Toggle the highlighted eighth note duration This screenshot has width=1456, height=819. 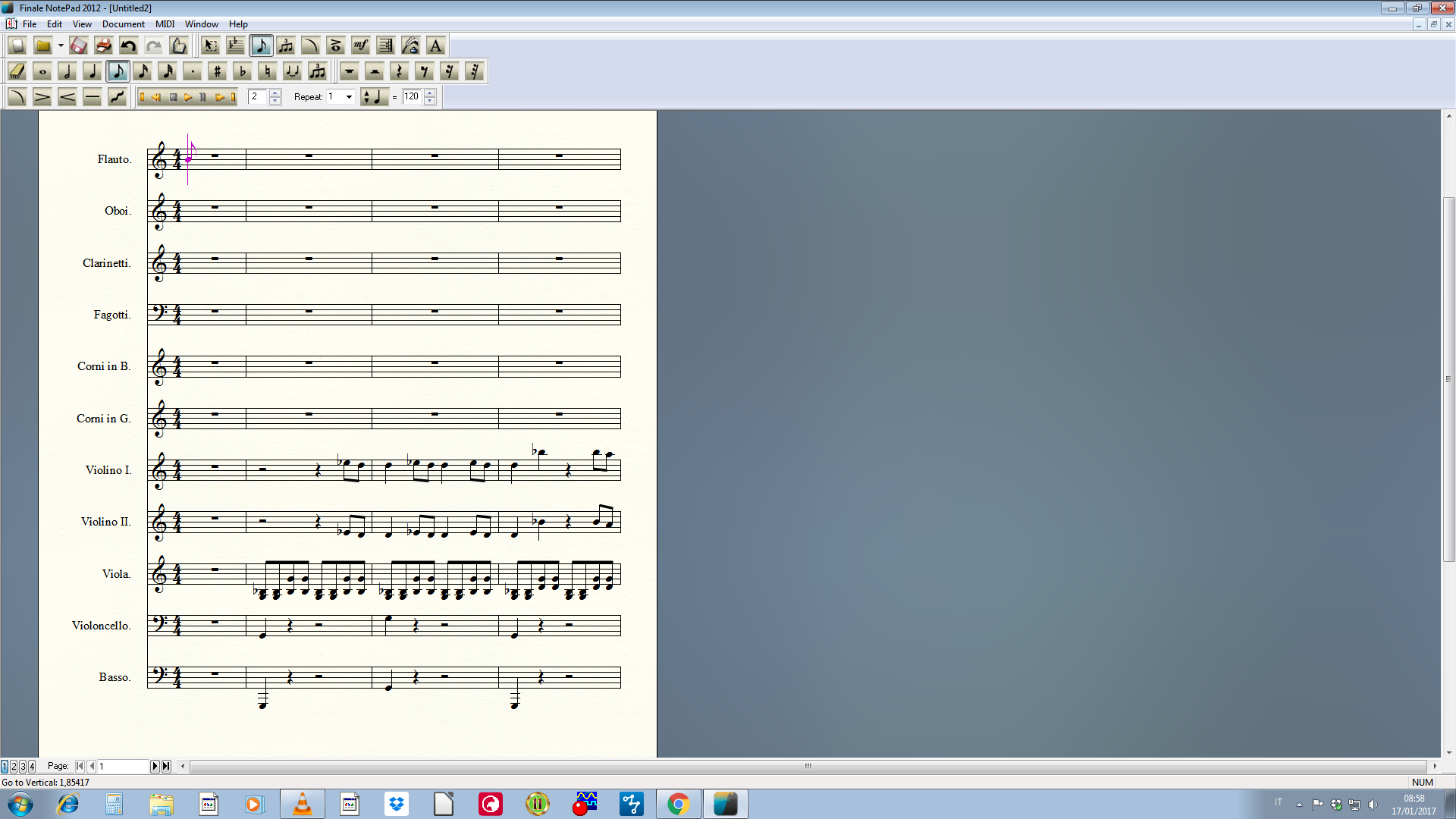click(118, 71)
